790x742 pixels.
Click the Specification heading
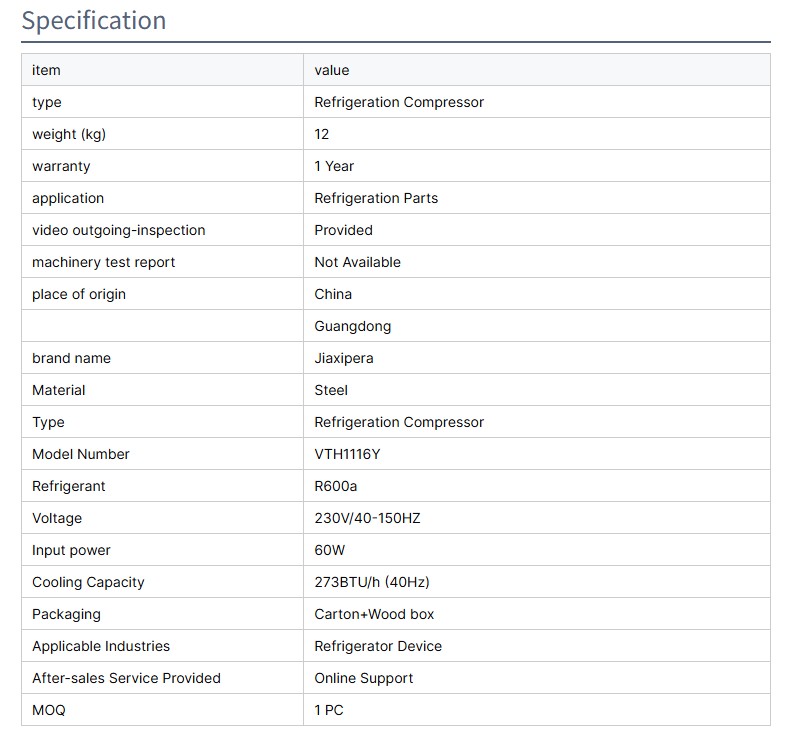94,21
